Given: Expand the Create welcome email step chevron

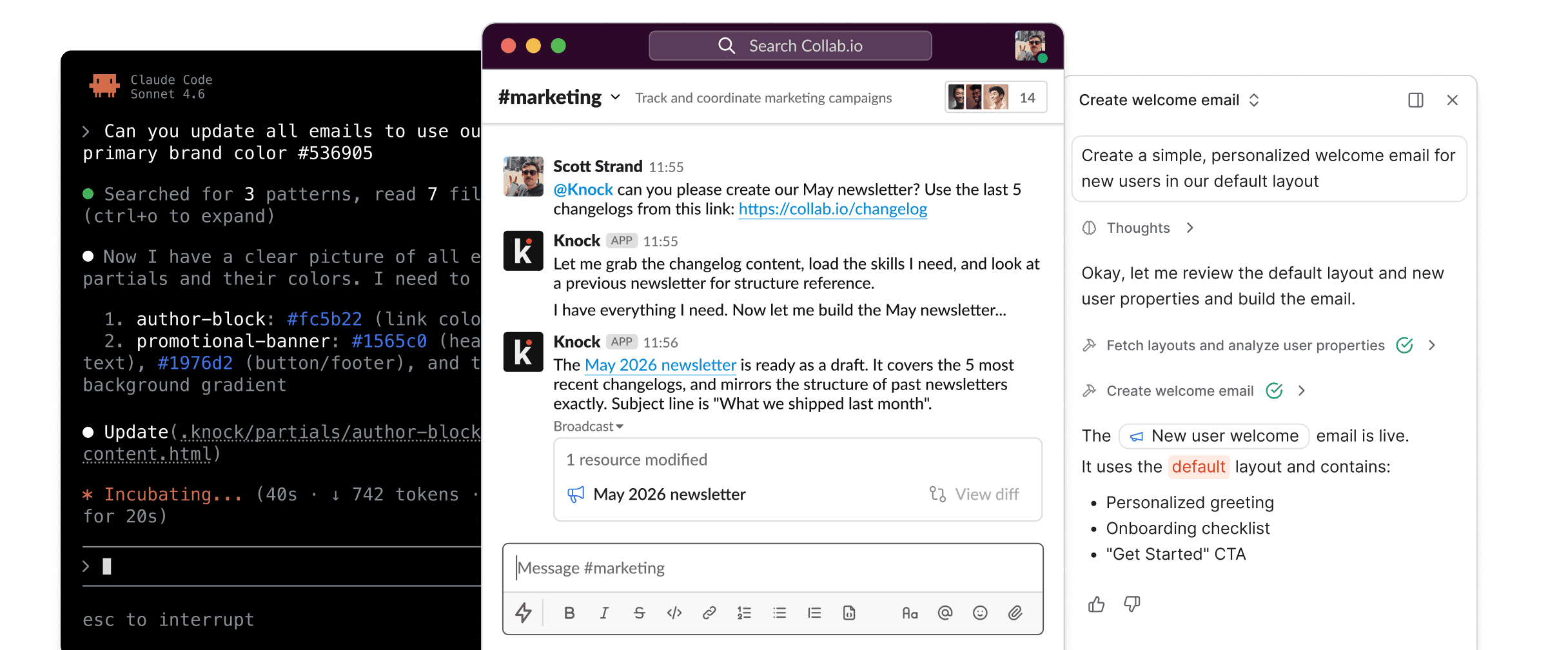Looking at the screenshot, I should pyautogui.click(x=1302, y=391).
